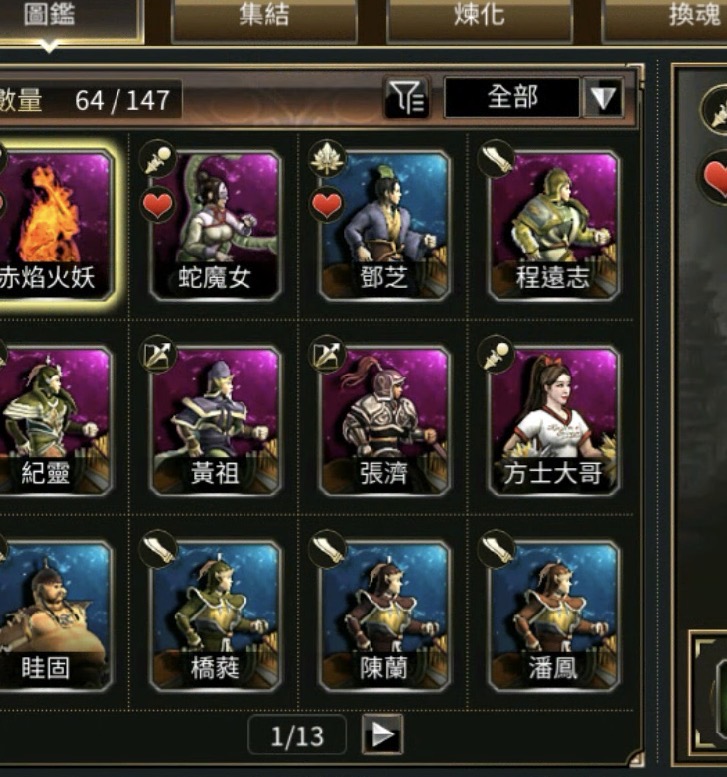Screen dimensions: 727x777
Task: Toggle the heart favorite on 鄧芝
Action: click(x=327, y=205)
